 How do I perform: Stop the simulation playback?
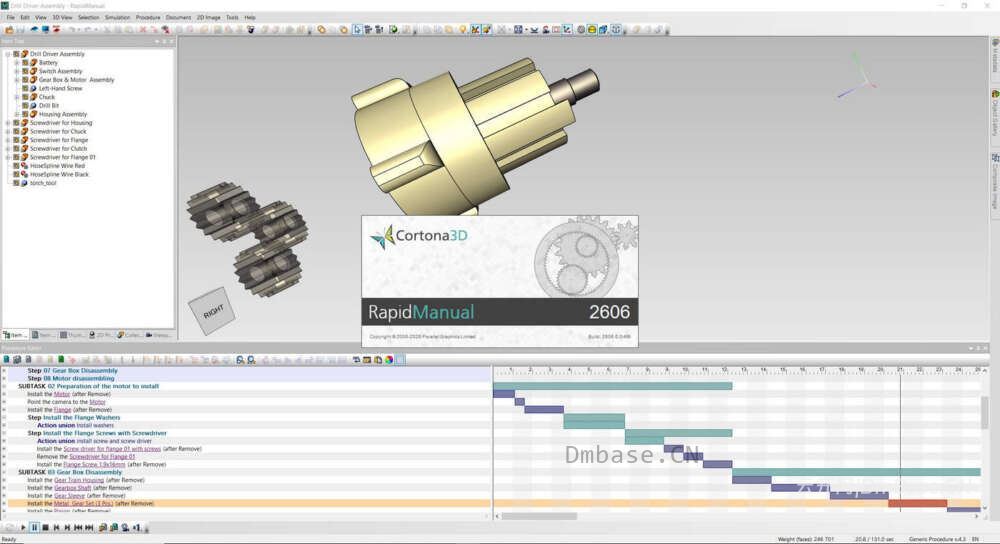coord(45,527)
